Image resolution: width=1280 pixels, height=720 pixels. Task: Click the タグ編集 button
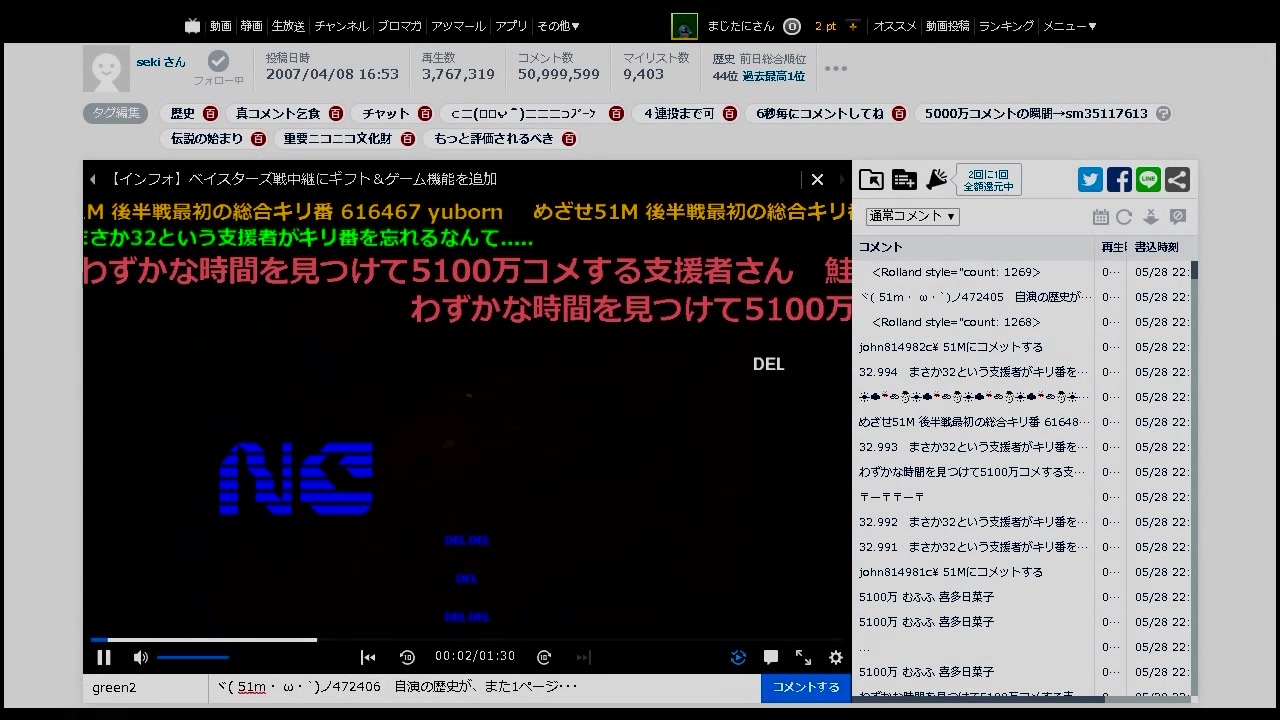[x=116, y=113]
